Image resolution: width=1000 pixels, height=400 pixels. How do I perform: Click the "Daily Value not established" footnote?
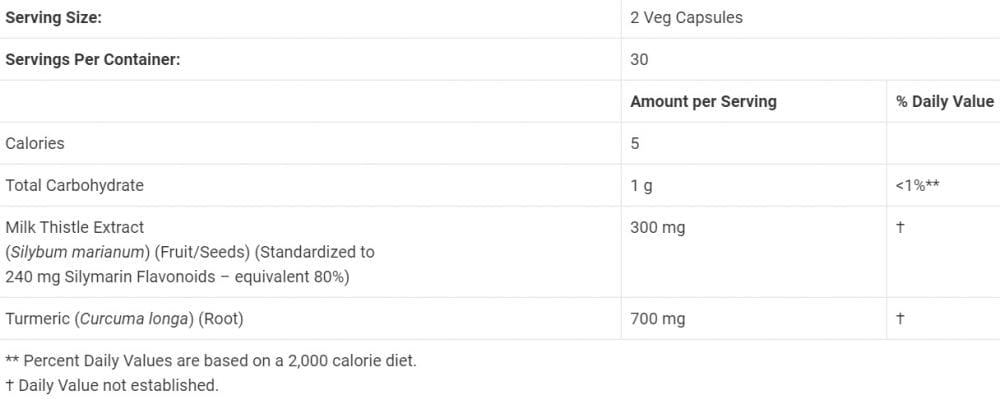(112, 384)
